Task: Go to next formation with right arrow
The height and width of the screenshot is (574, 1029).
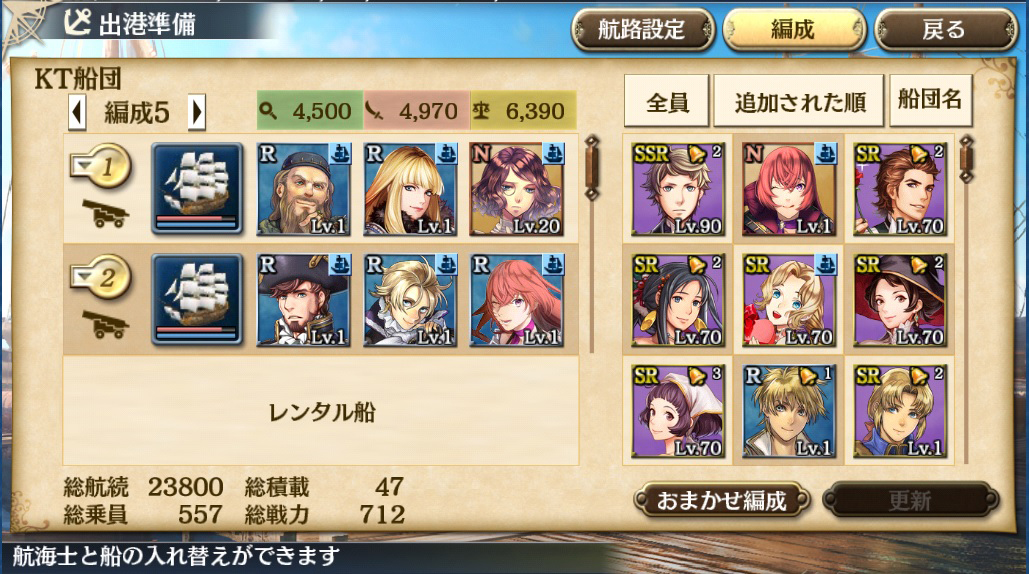Action: pos(196,112)
